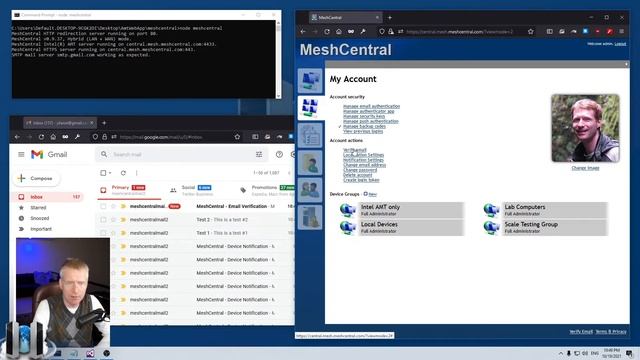Switch to Gmail Promotions tab
Screen dimensions: 640x360
[266, 190]
